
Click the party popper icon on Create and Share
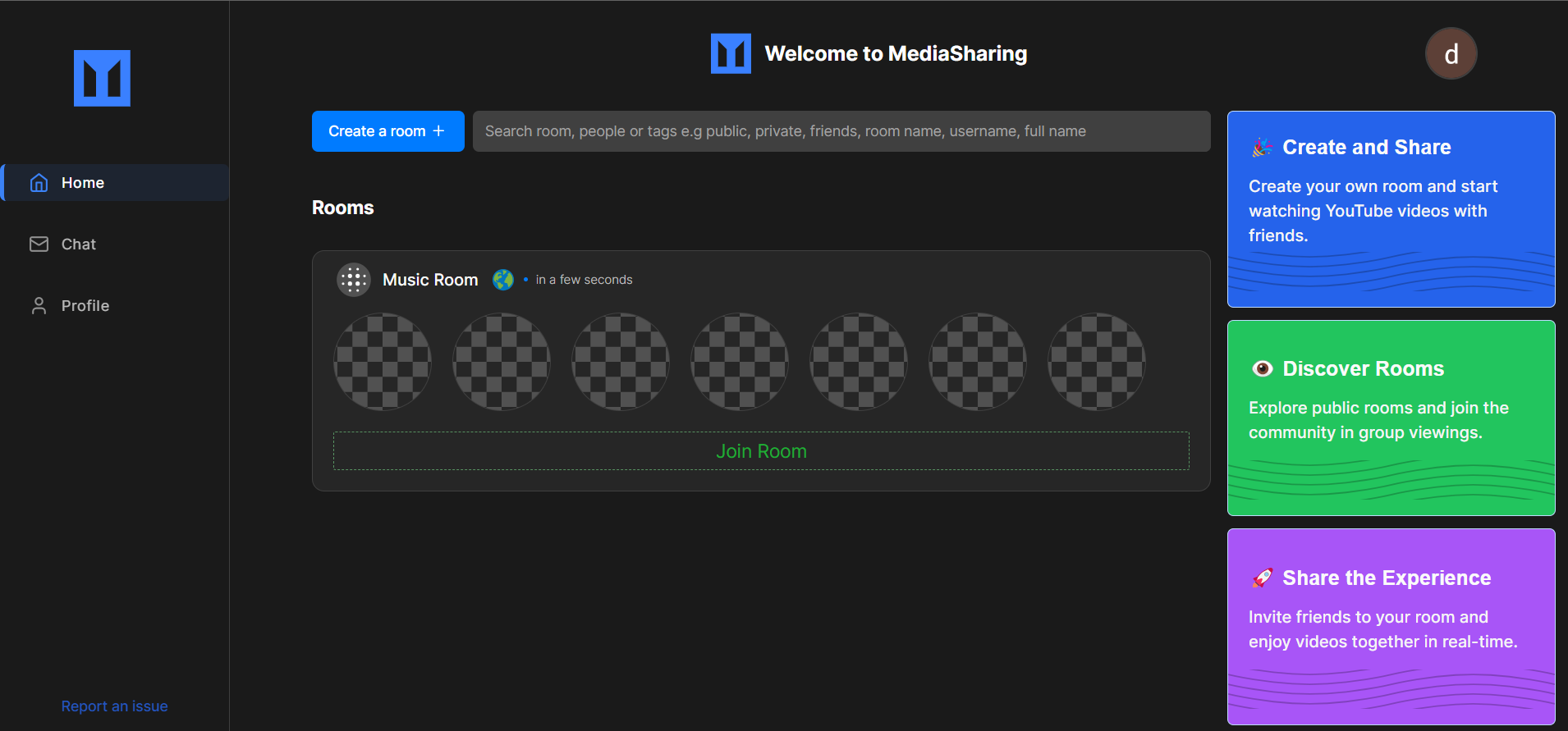1262,148
